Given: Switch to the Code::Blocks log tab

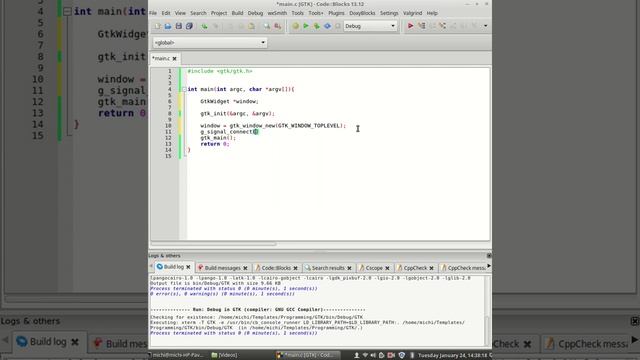Looking at the screenshot, I should (x=276, y=268).
